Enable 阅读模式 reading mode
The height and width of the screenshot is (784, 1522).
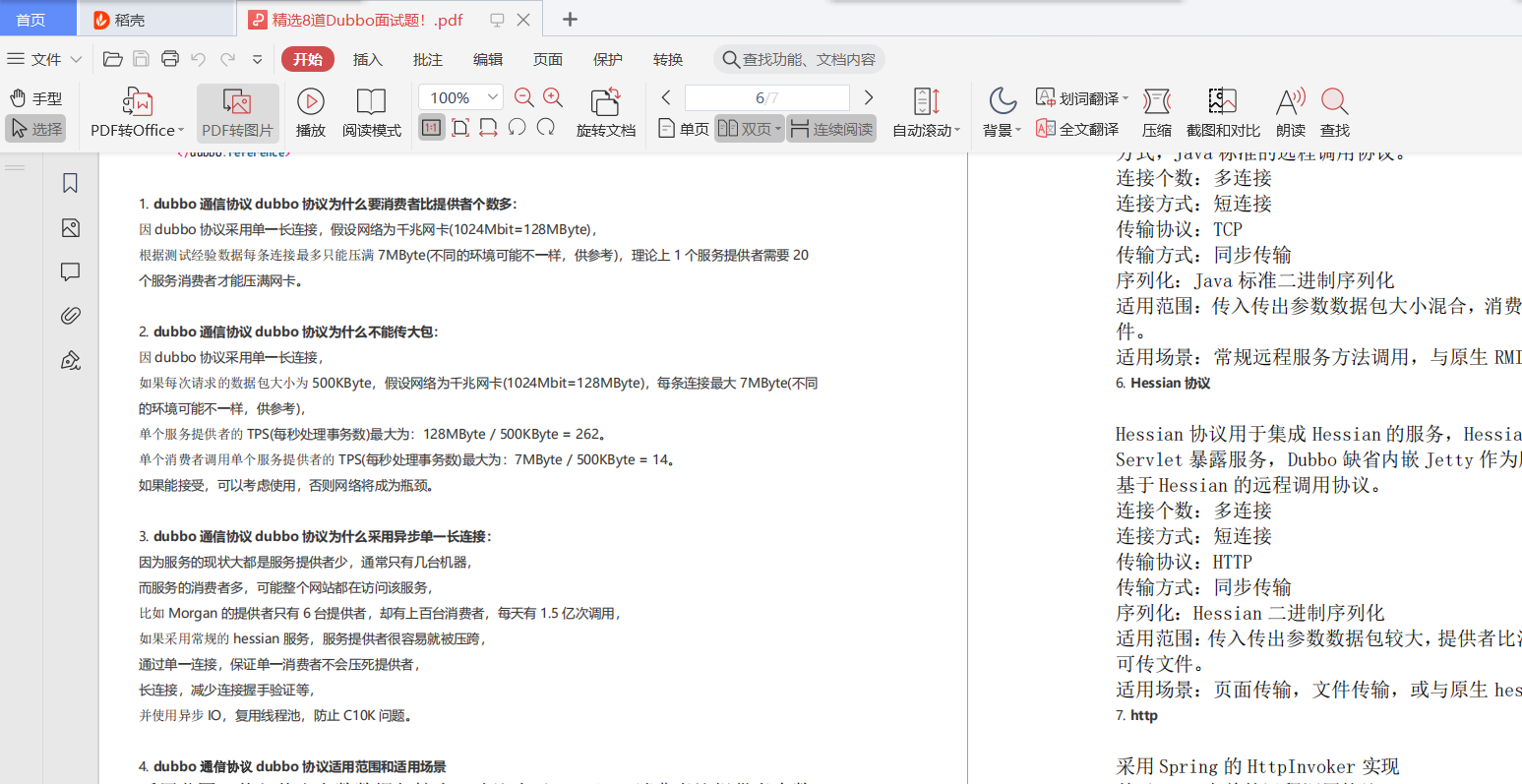tap(371, 112)
